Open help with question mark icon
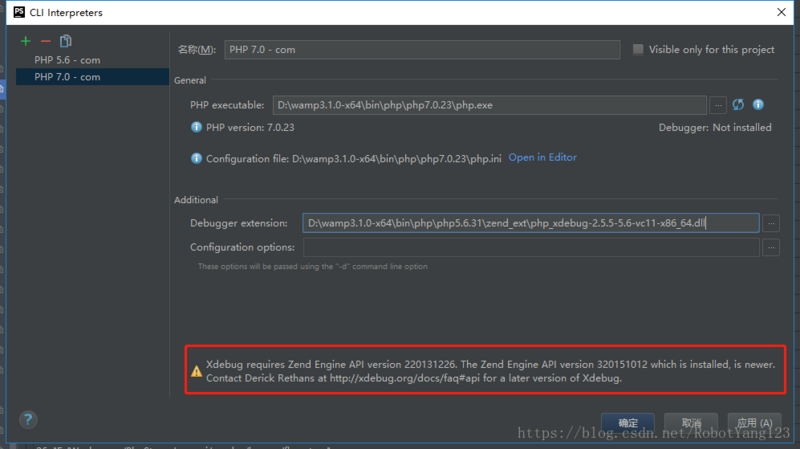 click(x=28, y=419)
